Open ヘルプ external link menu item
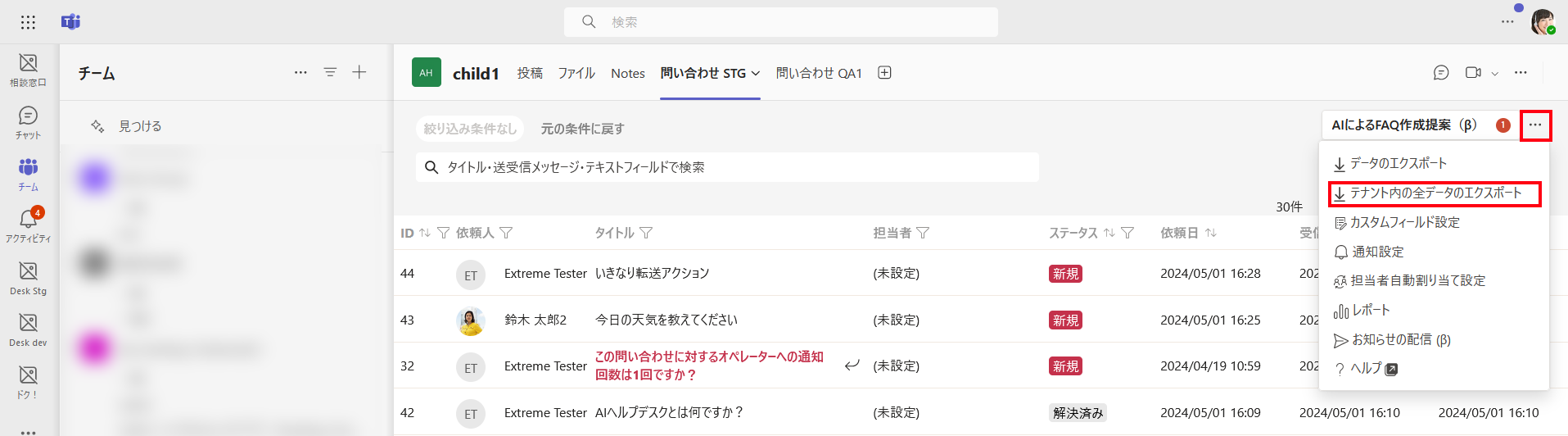The image size is (1568, 436). (x=1434, y=369)
